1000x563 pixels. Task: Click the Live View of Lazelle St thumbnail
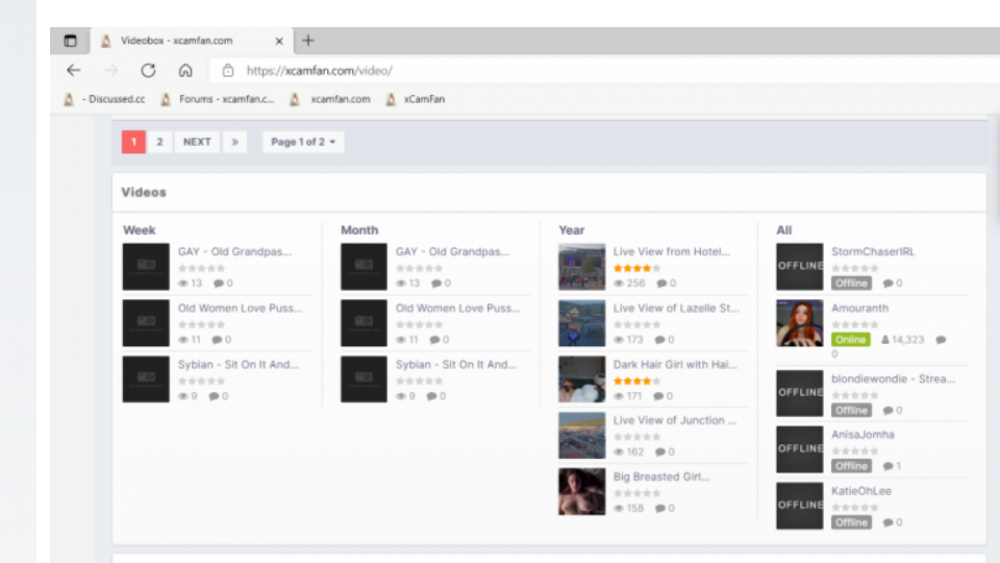coord(582,323)
